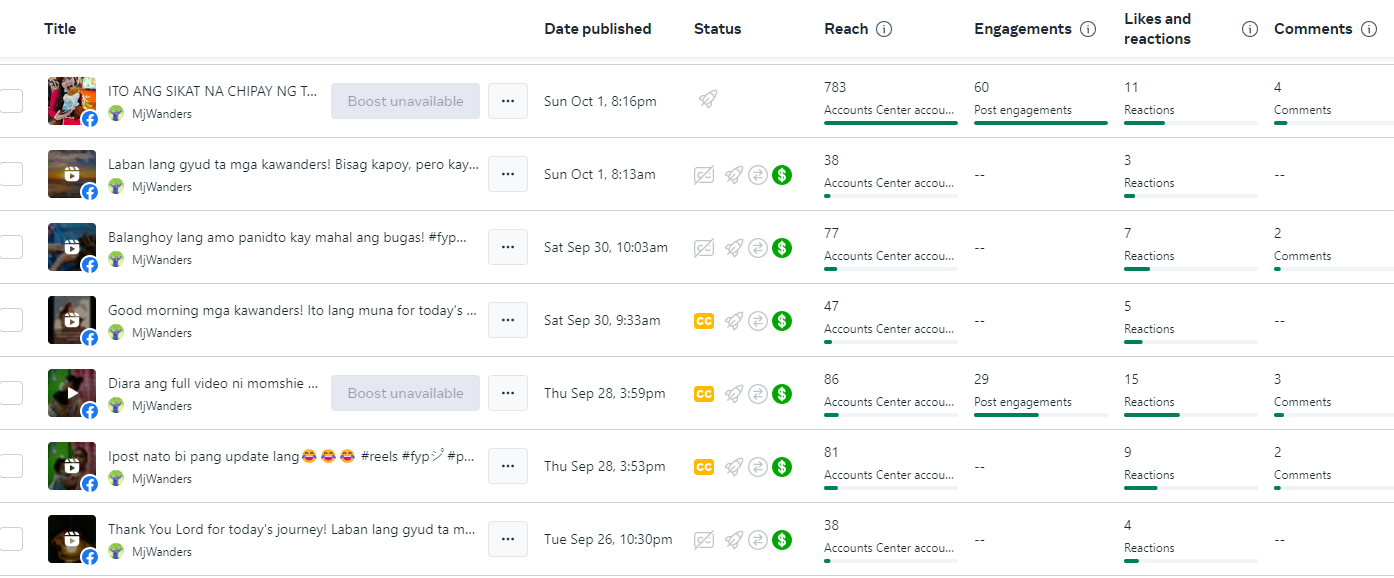This screenshot has height=578, width=1394.
Task: Click the CC captions icon on Good morning post
Action: (x=704, y=320)
